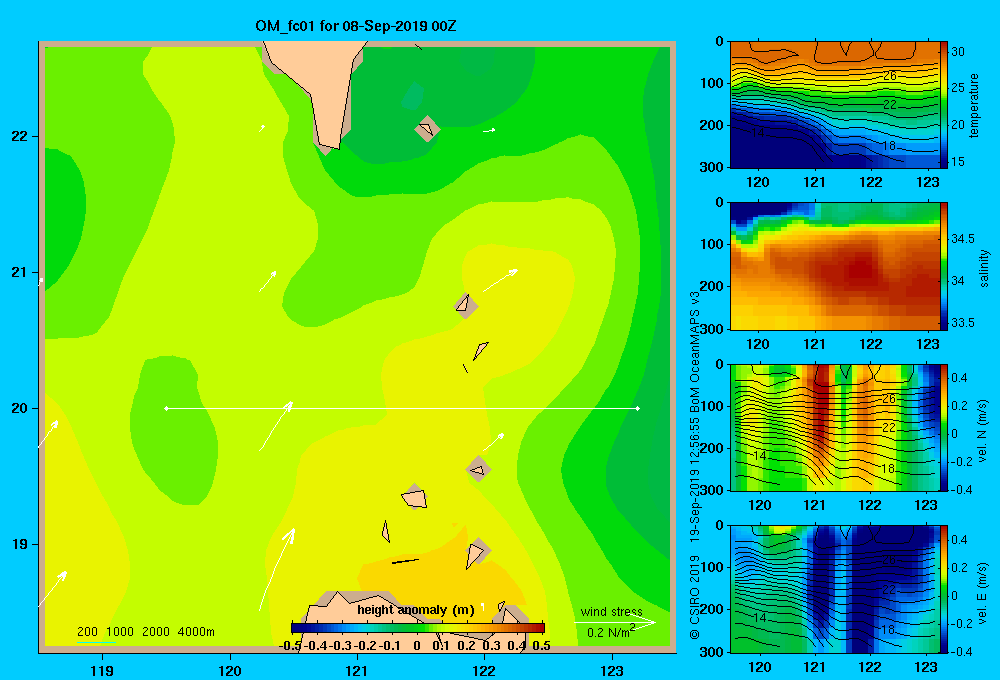Image resolution: width=1000 pixels, height=680 pixels.
Task: Click the "15" tick on temperature scale
Action: [x=958, y=162]
